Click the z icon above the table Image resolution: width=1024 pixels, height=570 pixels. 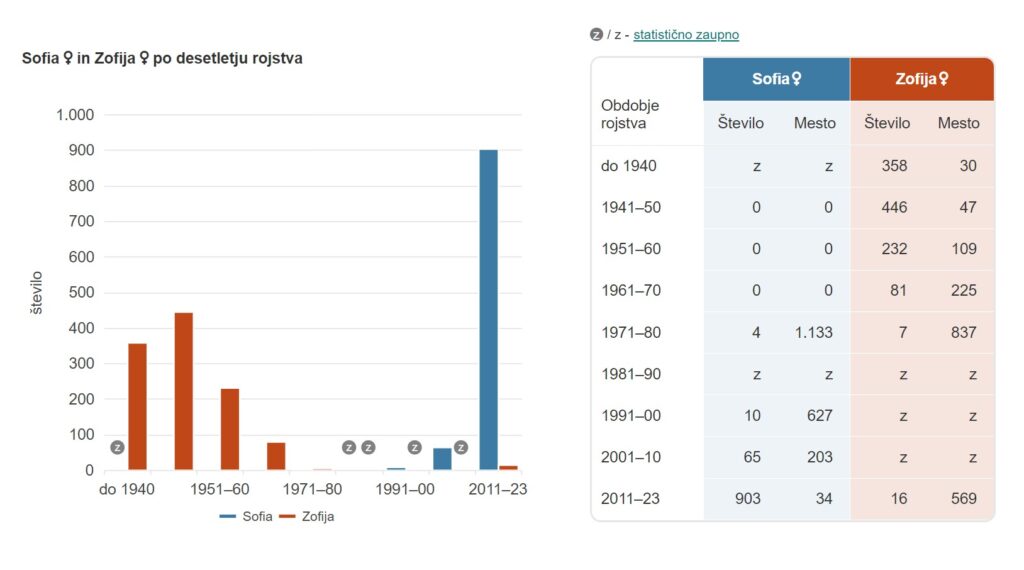(x=597, y=35)
